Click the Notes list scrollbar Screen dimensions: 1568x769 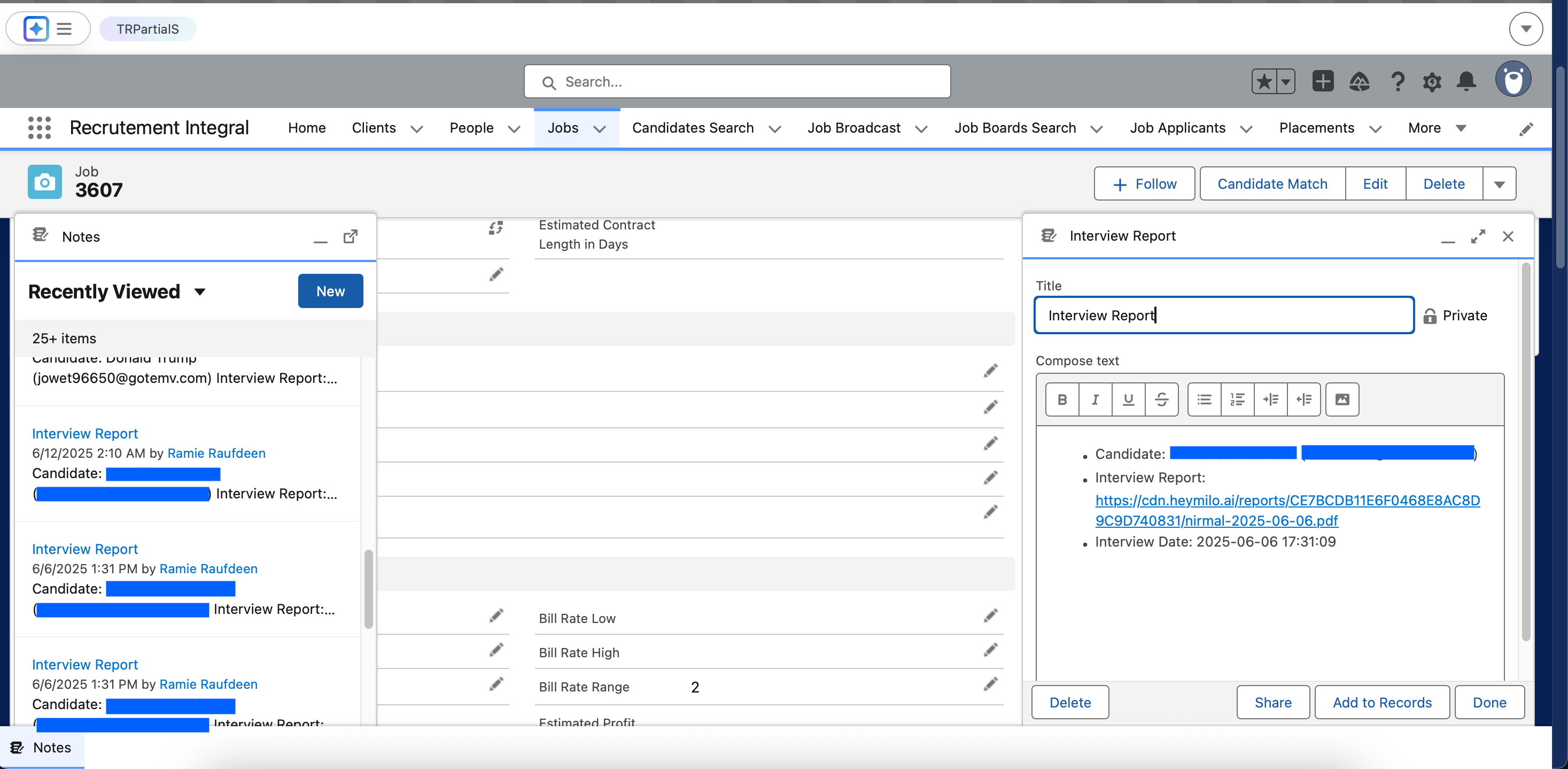pyautogui.click(x=368, y=589)
